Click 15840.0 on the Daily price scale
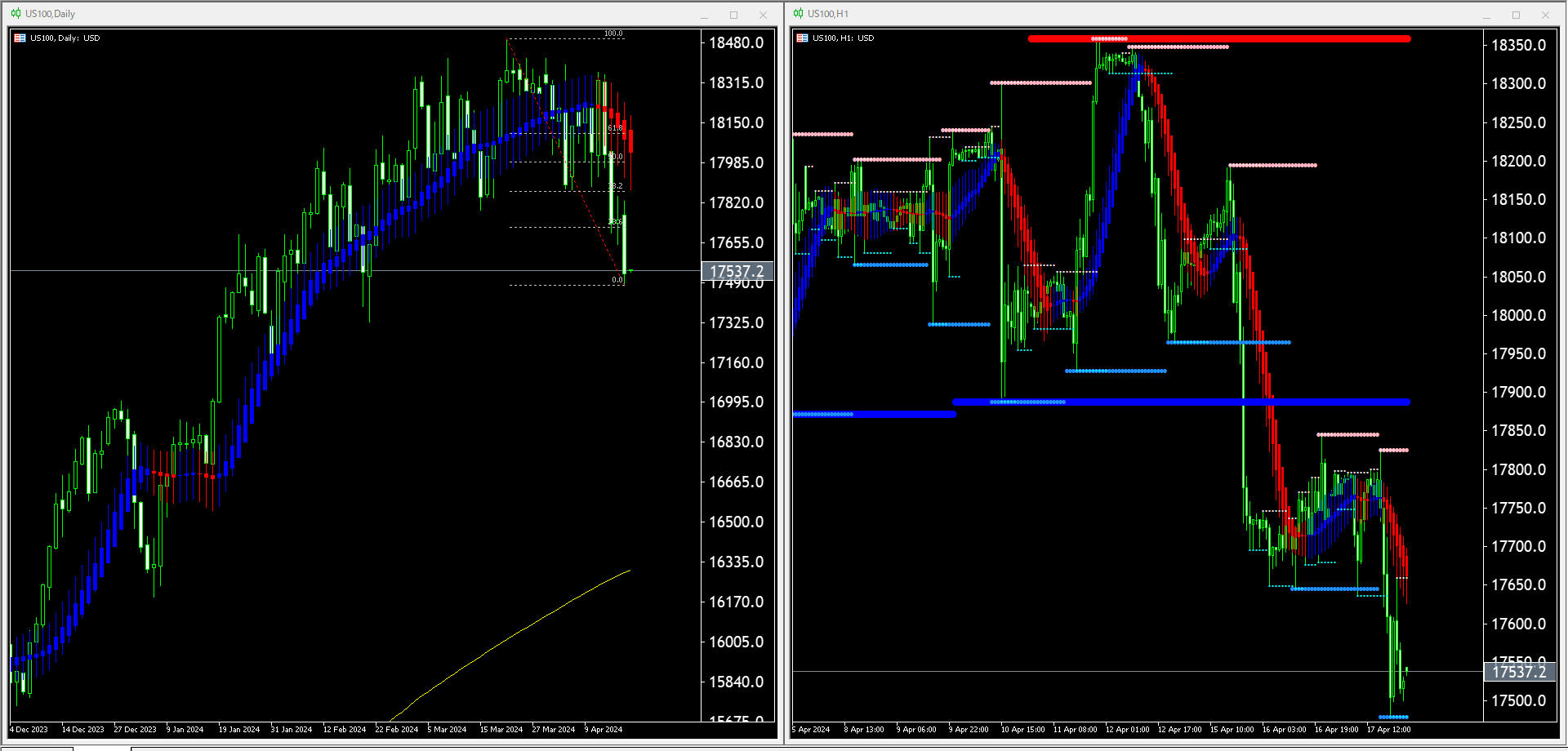Image resolution: width=1568 pixels, height=751 pixels. [x=737, y=682]
